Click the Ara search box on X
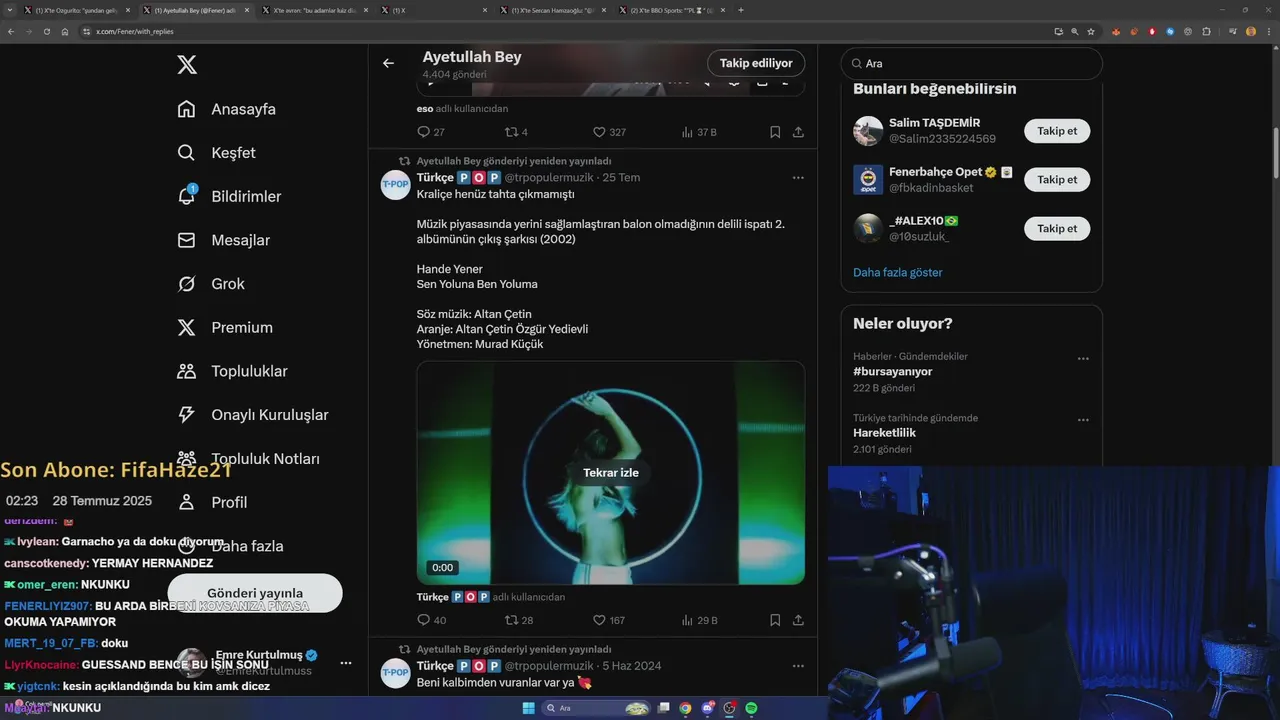Viewport: 1280px width, 720px height. 971,63
